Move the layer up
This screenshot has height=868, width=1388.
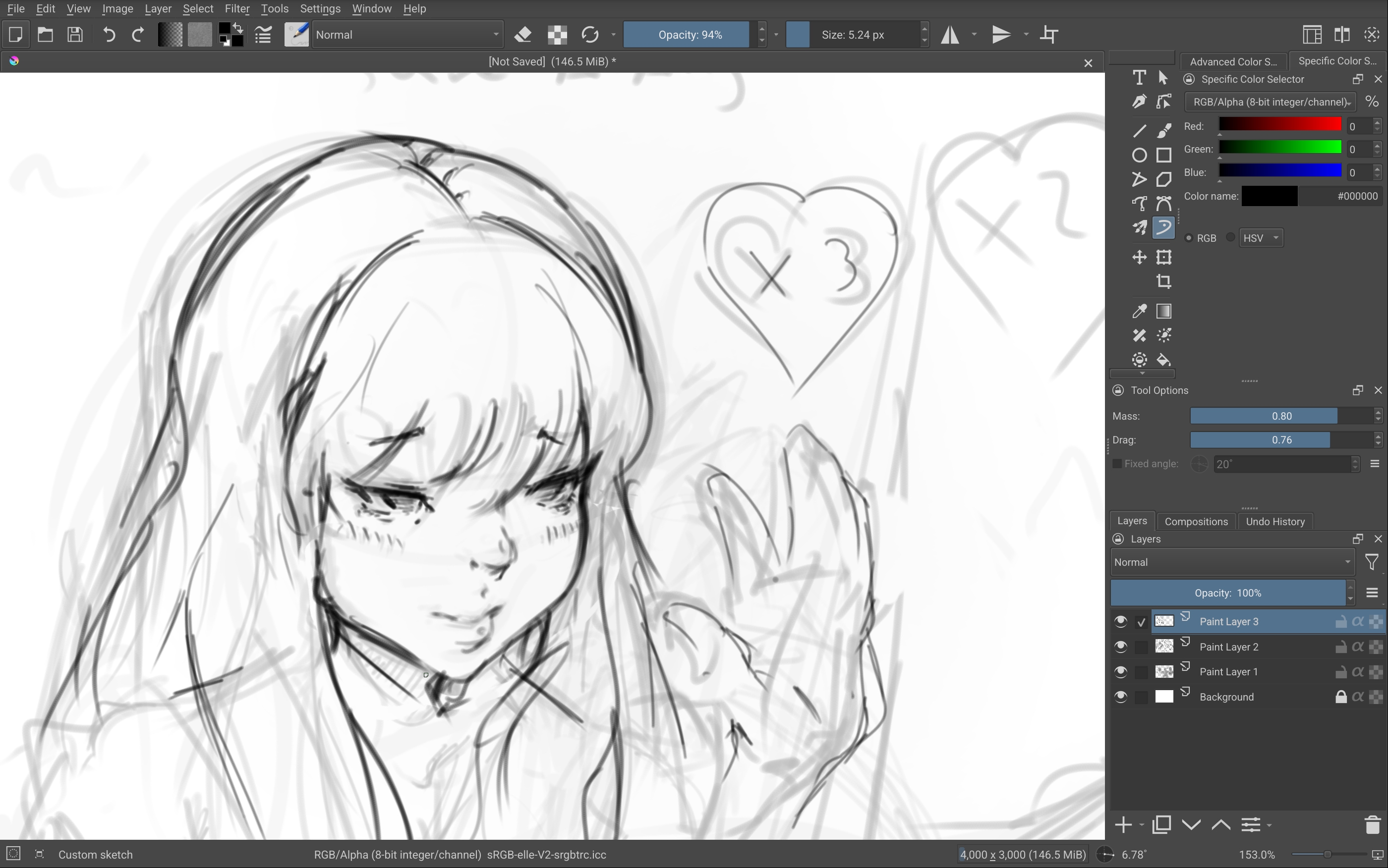tap(1221, 825)
